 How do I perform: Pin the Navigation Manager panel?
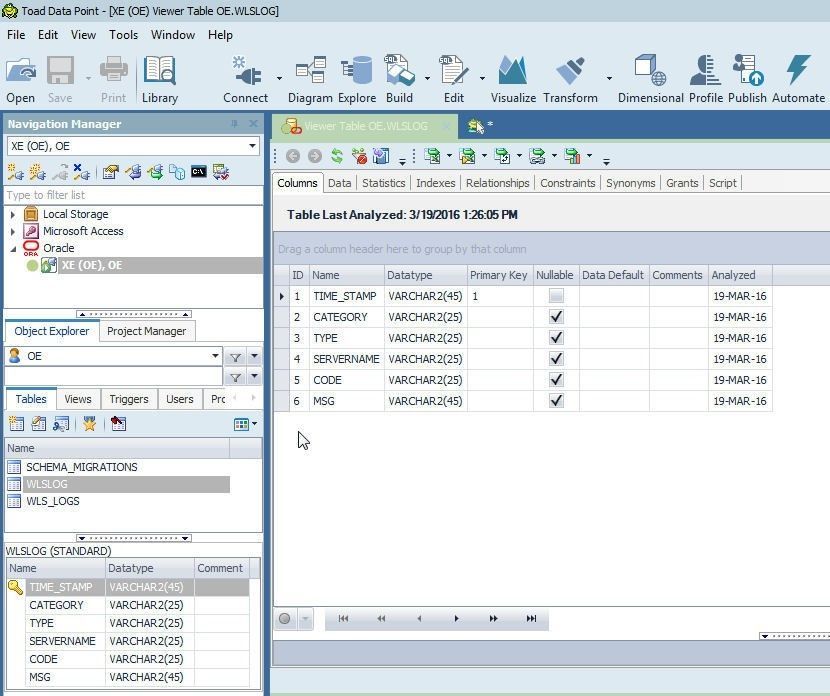pyautogui.click(x=234, y=124)
